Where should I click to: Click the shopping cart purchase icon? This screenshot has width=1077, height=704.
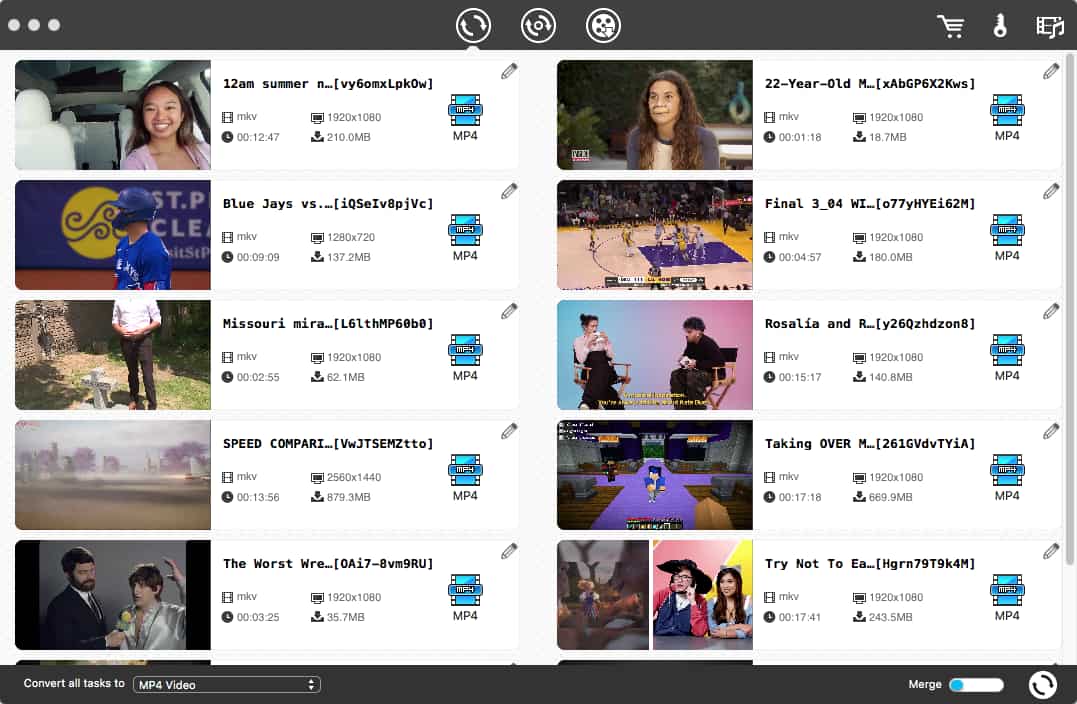[950, 27]
